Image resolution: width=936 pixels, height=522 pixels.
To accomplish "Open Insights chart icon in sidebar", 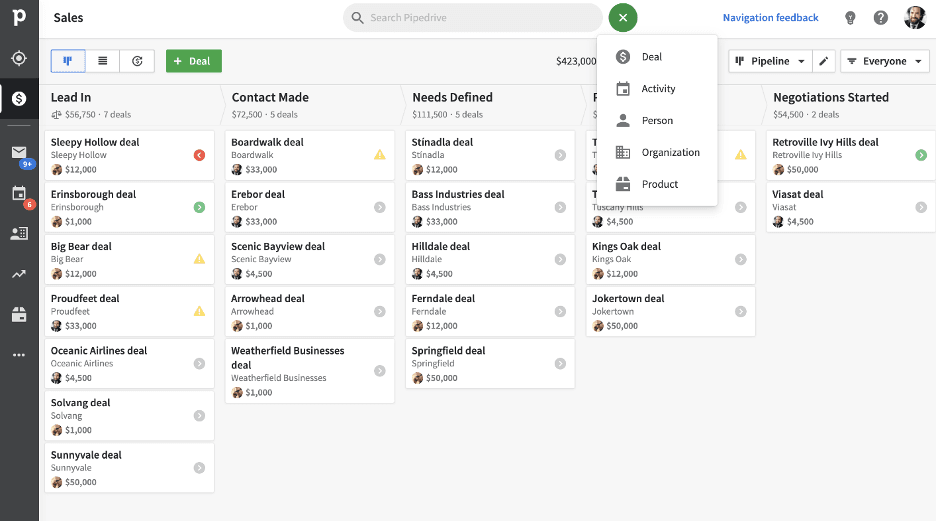I will pyautogui.click(x=19, y=274).
